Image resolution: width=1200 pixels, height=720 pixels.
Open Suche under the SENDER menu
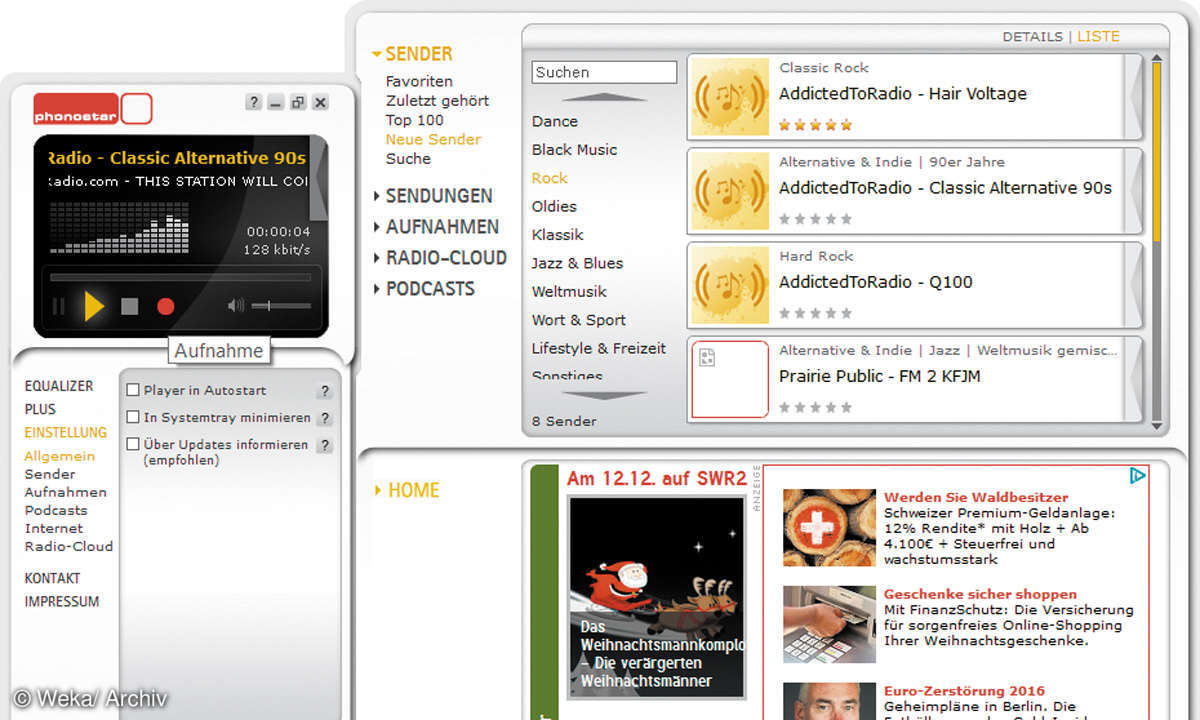pyautogui.click(x=408, y=159)
